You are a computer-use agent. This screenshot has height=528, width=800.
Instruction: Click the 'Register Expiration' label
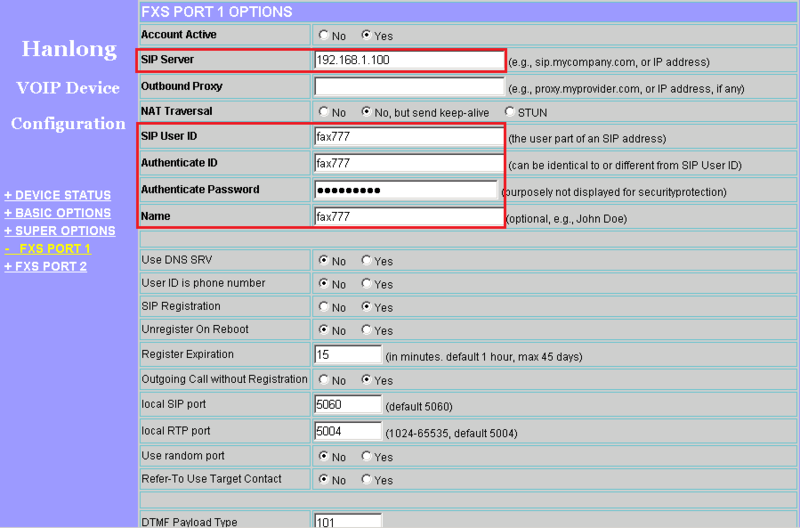[x=187, y=354]
